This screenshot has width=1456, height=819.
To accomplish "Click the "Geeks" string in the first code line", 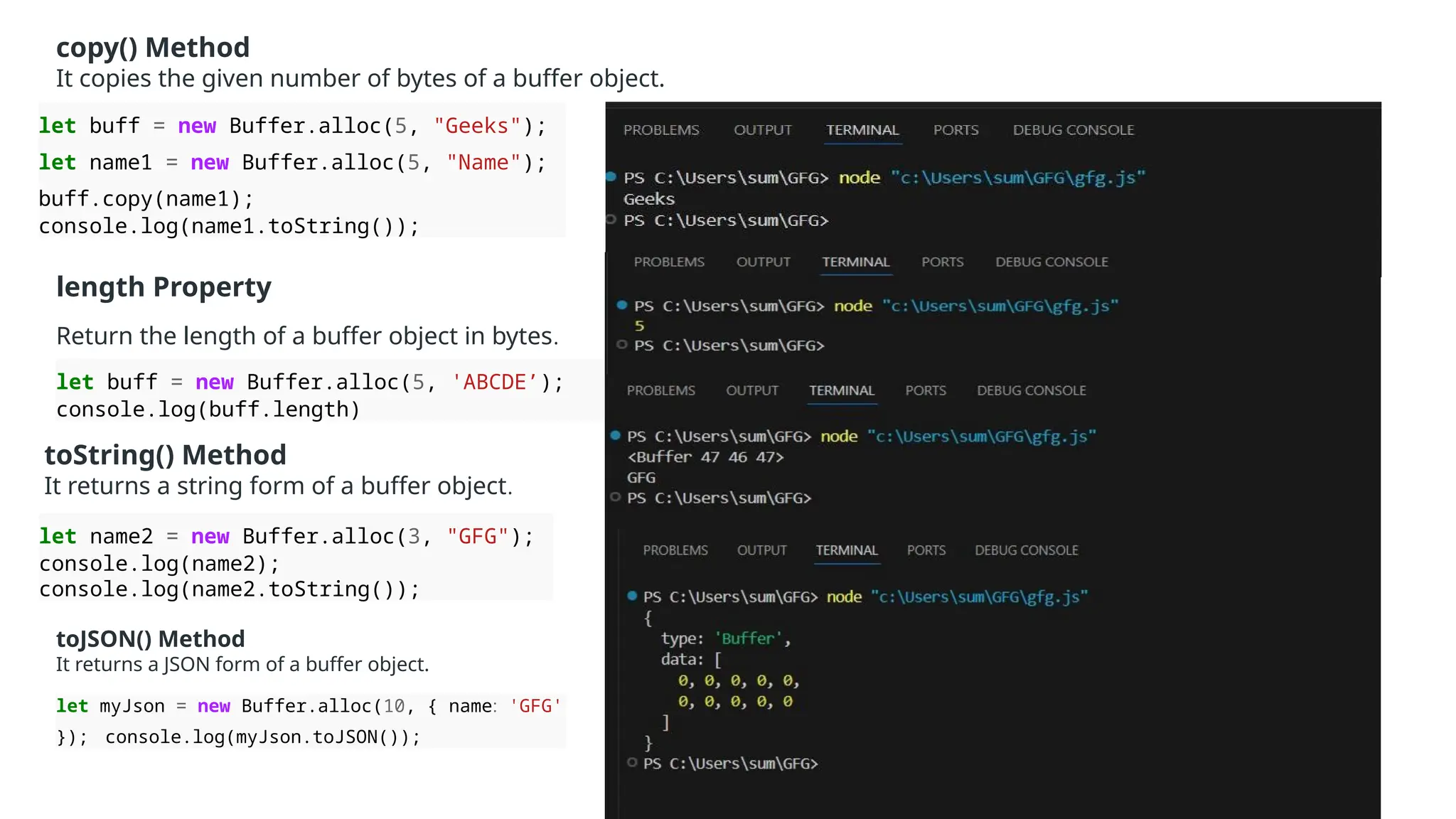I will point(478,126).
